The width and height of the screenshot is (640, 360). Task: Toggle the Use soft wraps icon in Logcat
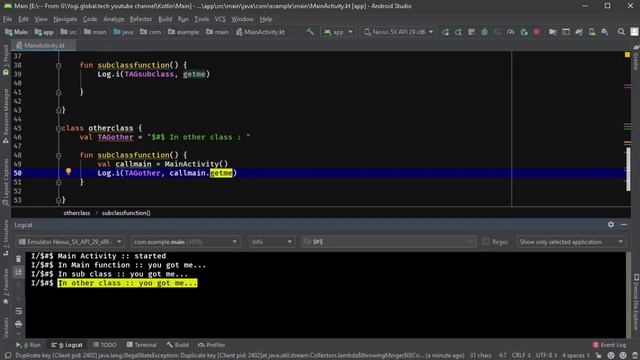pyautogui.click(x=19, y=311)
